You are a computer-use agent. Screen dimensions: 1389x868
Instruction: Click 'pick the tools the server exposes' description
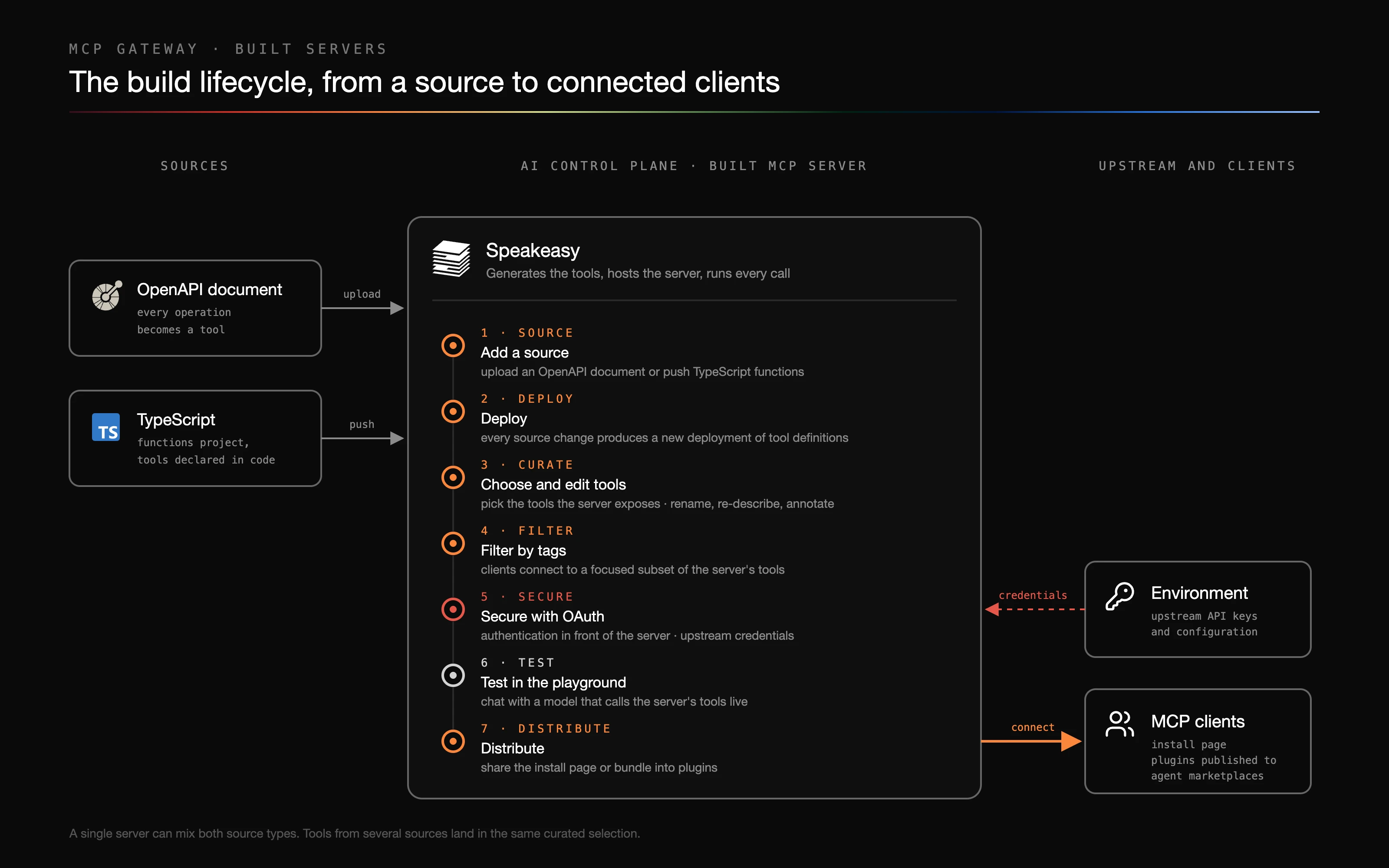point(657,504)
